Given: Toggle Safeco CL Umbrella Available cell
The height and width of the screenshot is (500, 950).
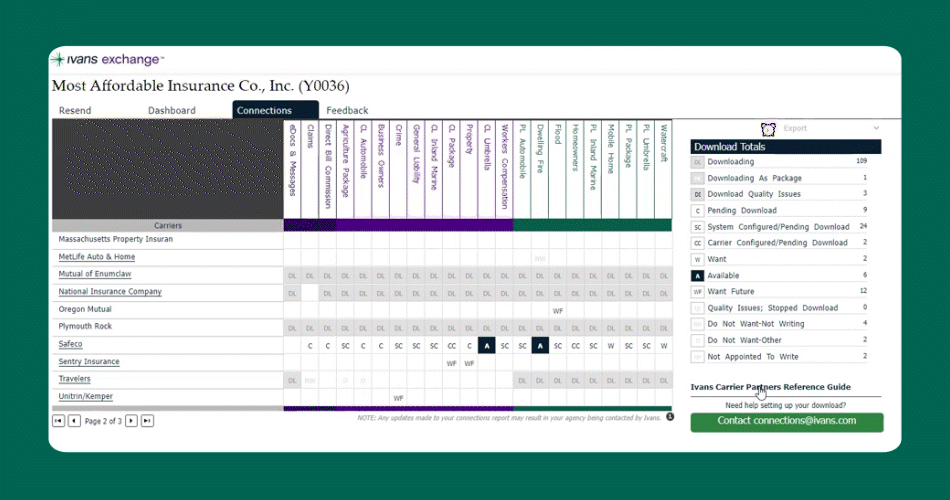Looking at the screenshot, I should tap(486, 345).
